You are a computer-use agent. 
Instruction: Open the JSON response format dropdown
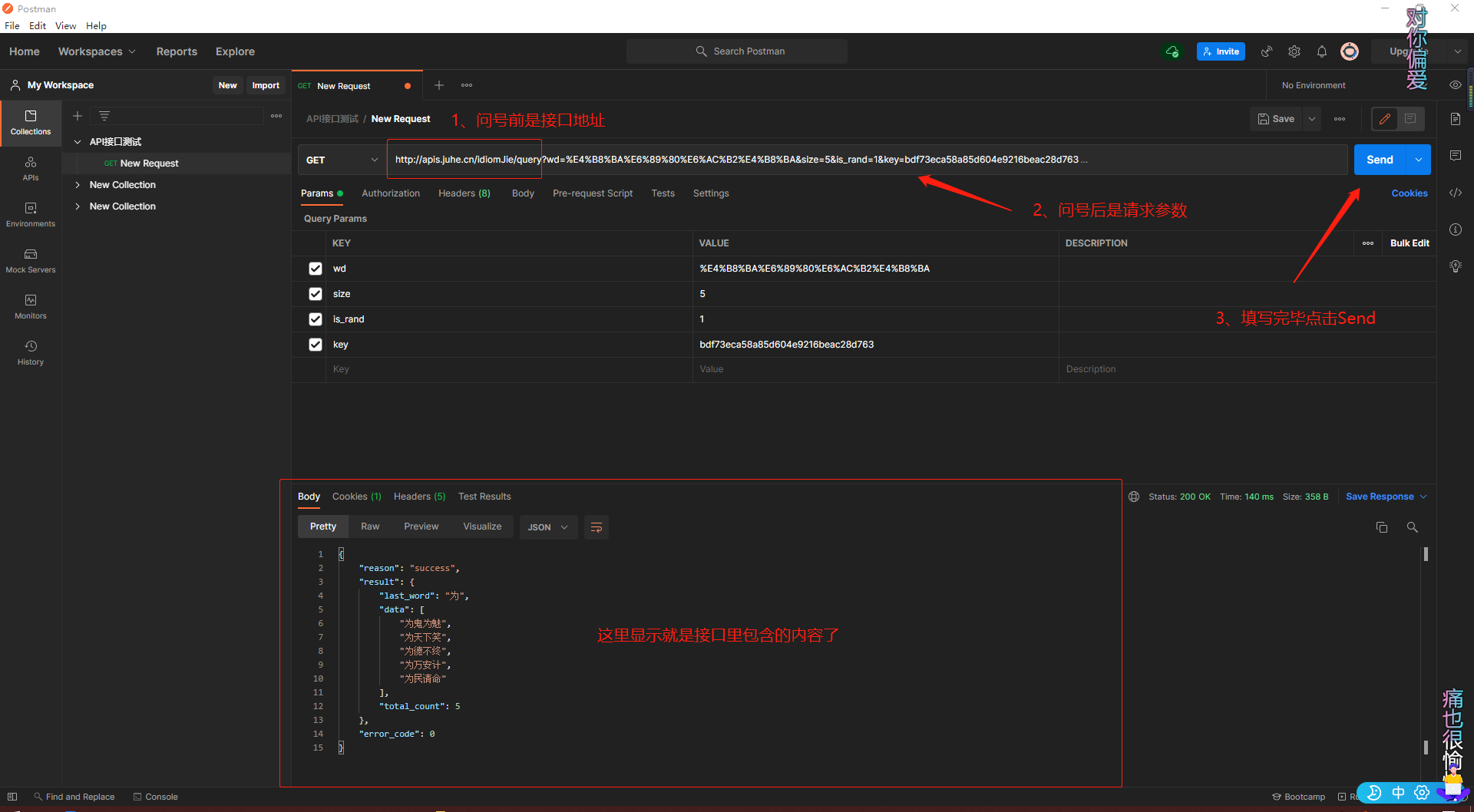point(548,527)
